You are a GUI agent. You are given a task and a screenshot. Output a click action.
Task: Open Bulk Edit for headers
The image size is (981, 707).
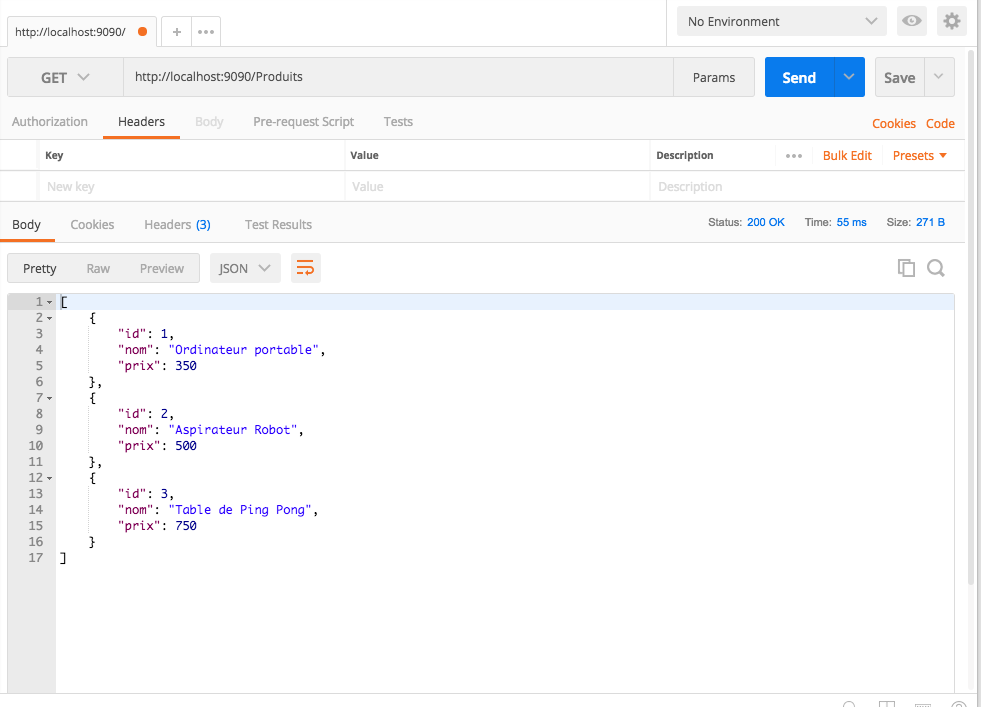coord(847,156)
